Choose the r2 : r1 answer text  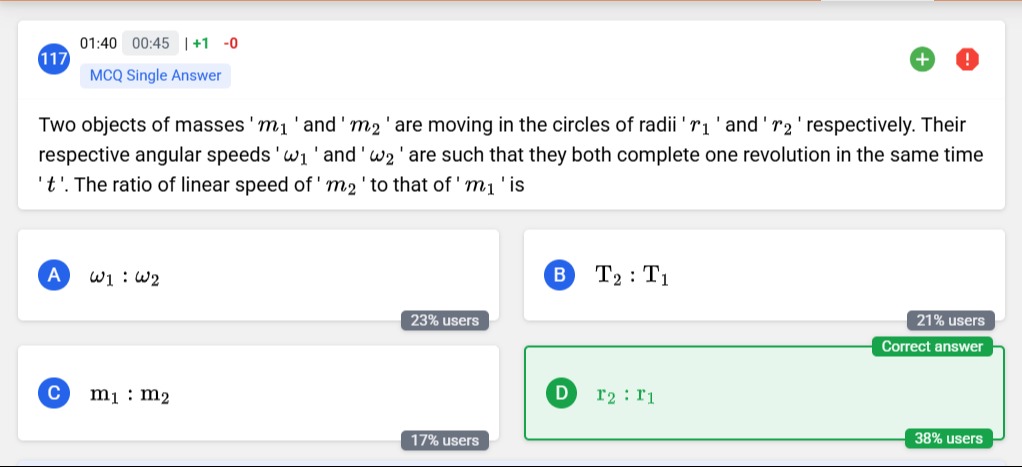(x=626, y=395)
